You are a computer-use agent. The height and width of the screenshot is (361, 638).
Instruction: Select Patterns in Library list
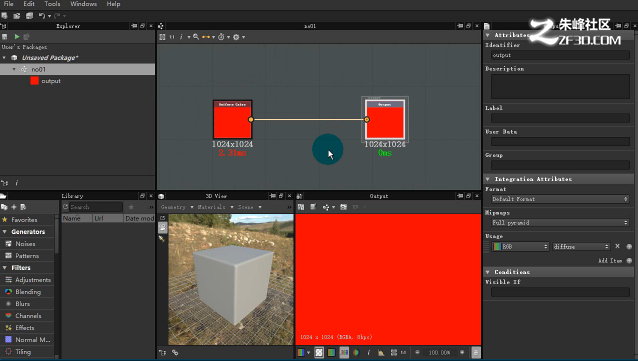[27, 256]
